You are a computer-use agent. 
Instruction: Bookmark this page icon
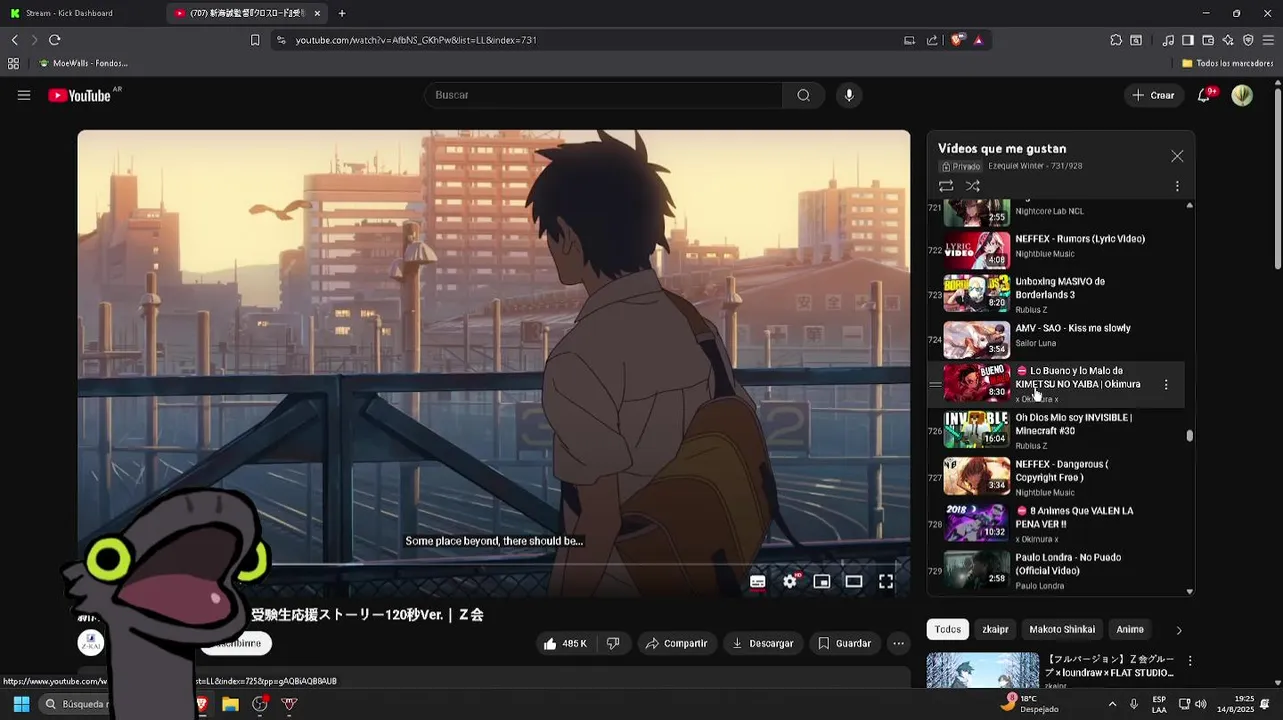click(x=255, y=40)
